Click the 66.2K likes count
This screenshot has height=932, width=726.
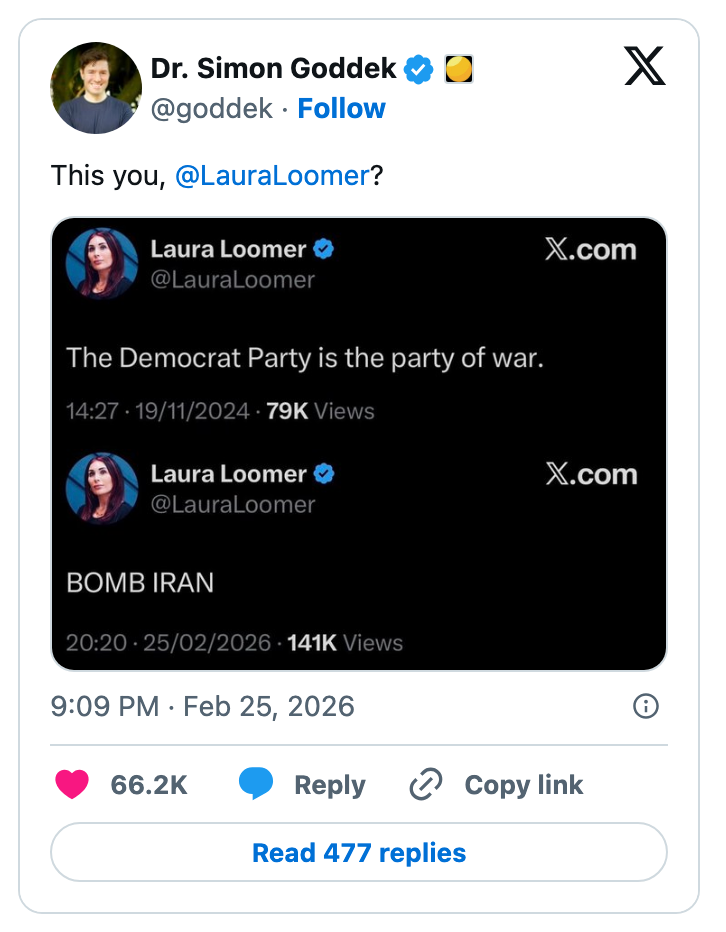[x=149, y=785]
